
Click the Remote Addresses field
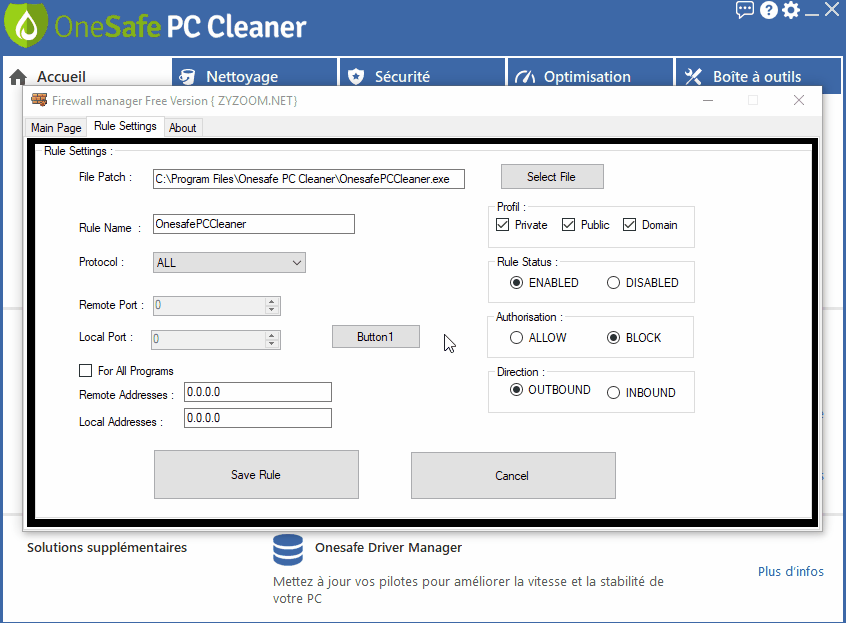pos(258,392)
